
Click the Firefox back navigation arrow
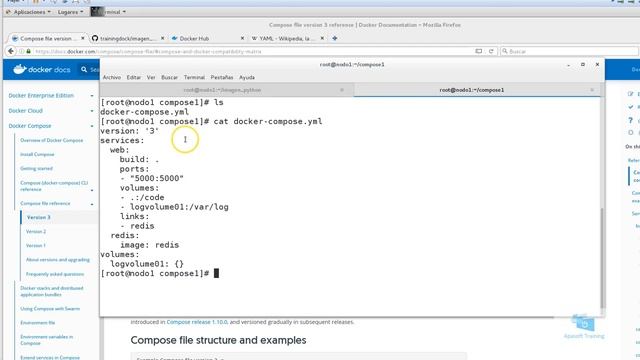tap(11, 51)
